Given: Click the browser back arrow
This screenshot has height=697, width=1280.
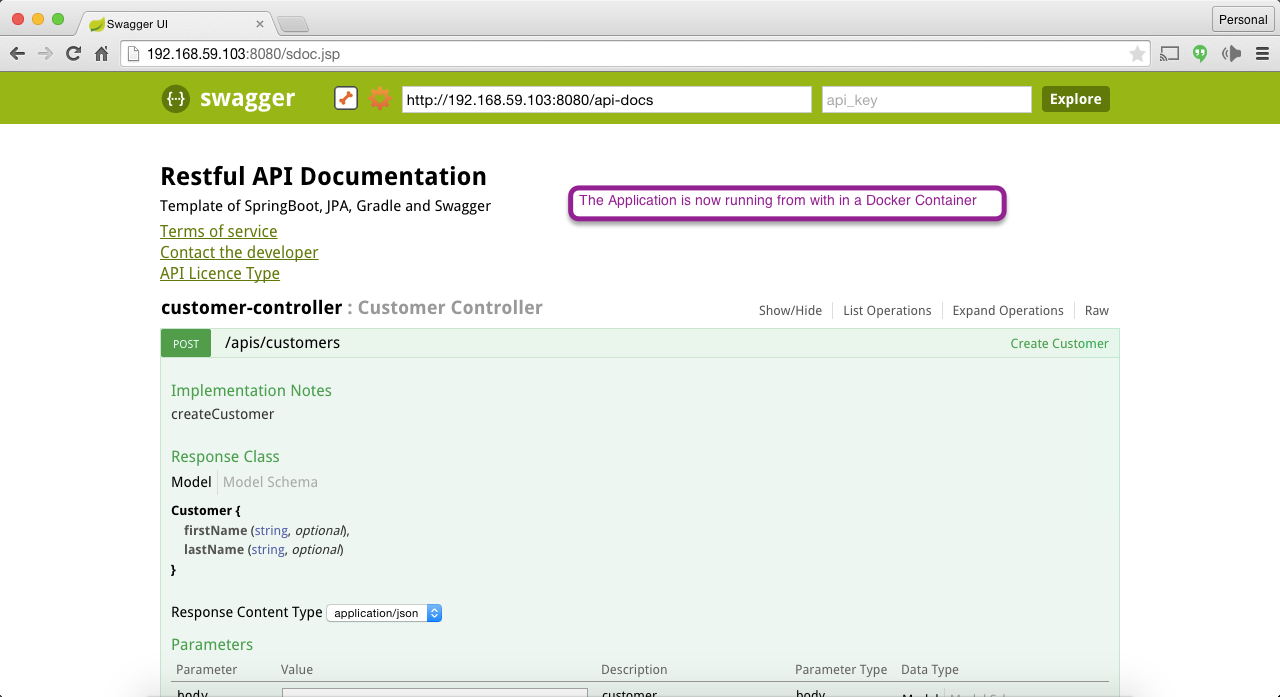Looking at the screenshot, I should [x=17, y=54].
